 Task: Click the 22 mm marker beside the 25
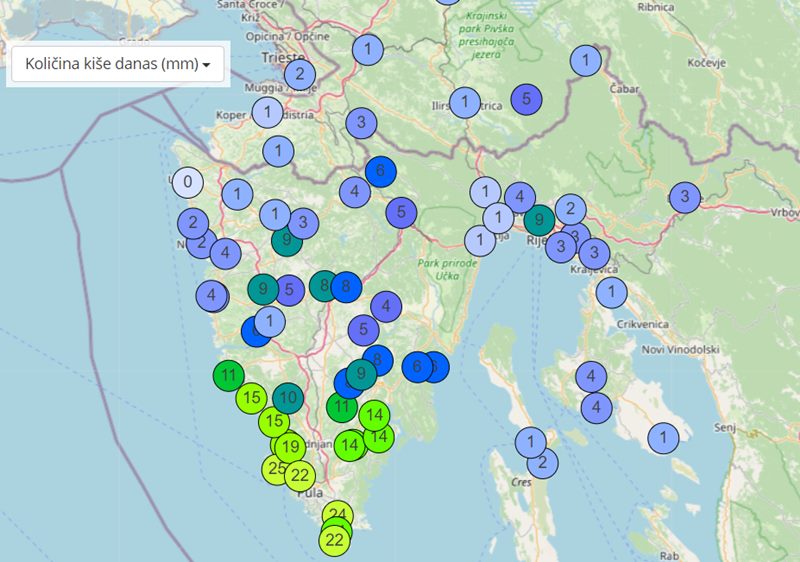coord(301,475)
